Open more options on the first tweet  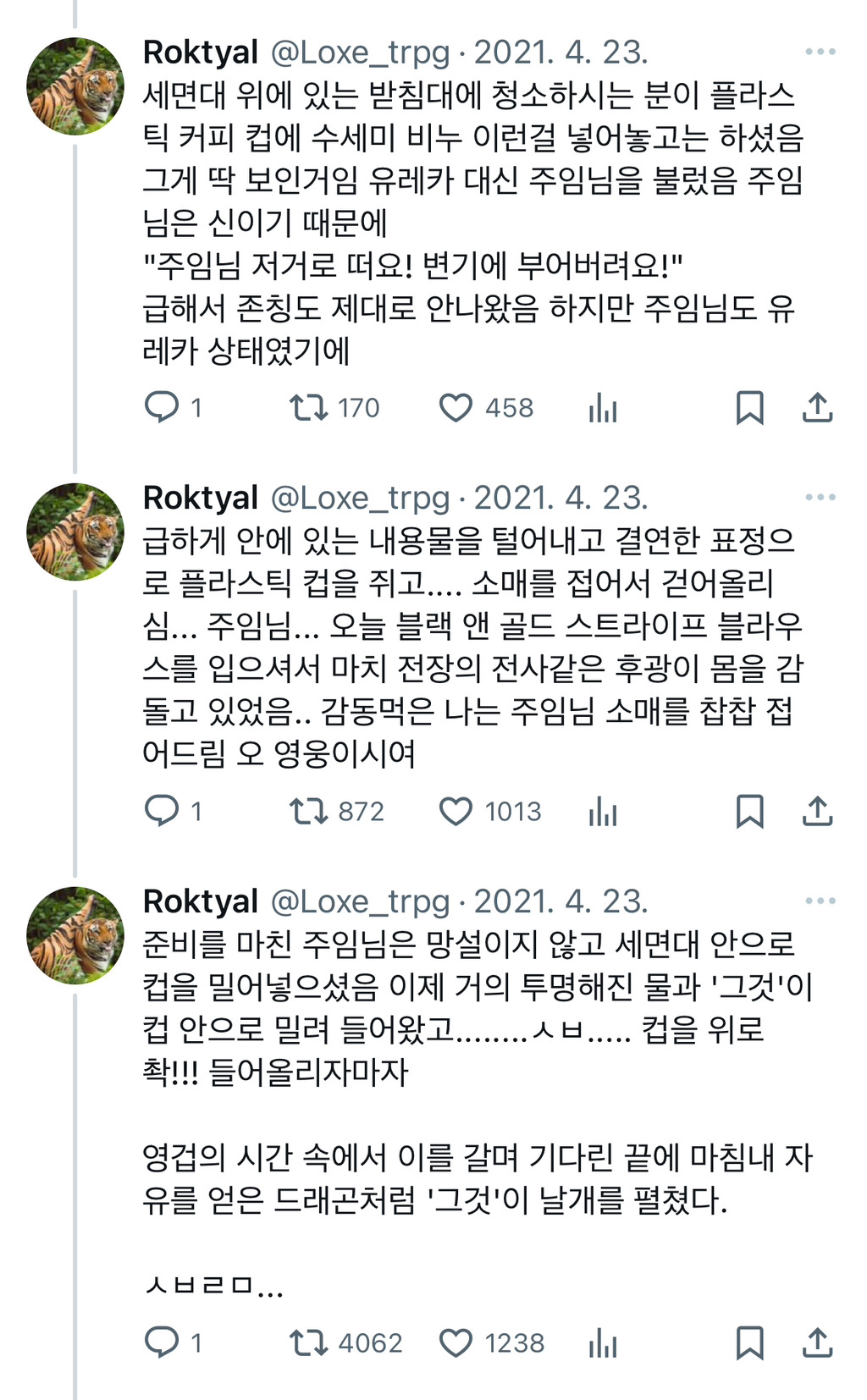click(820, 52)
